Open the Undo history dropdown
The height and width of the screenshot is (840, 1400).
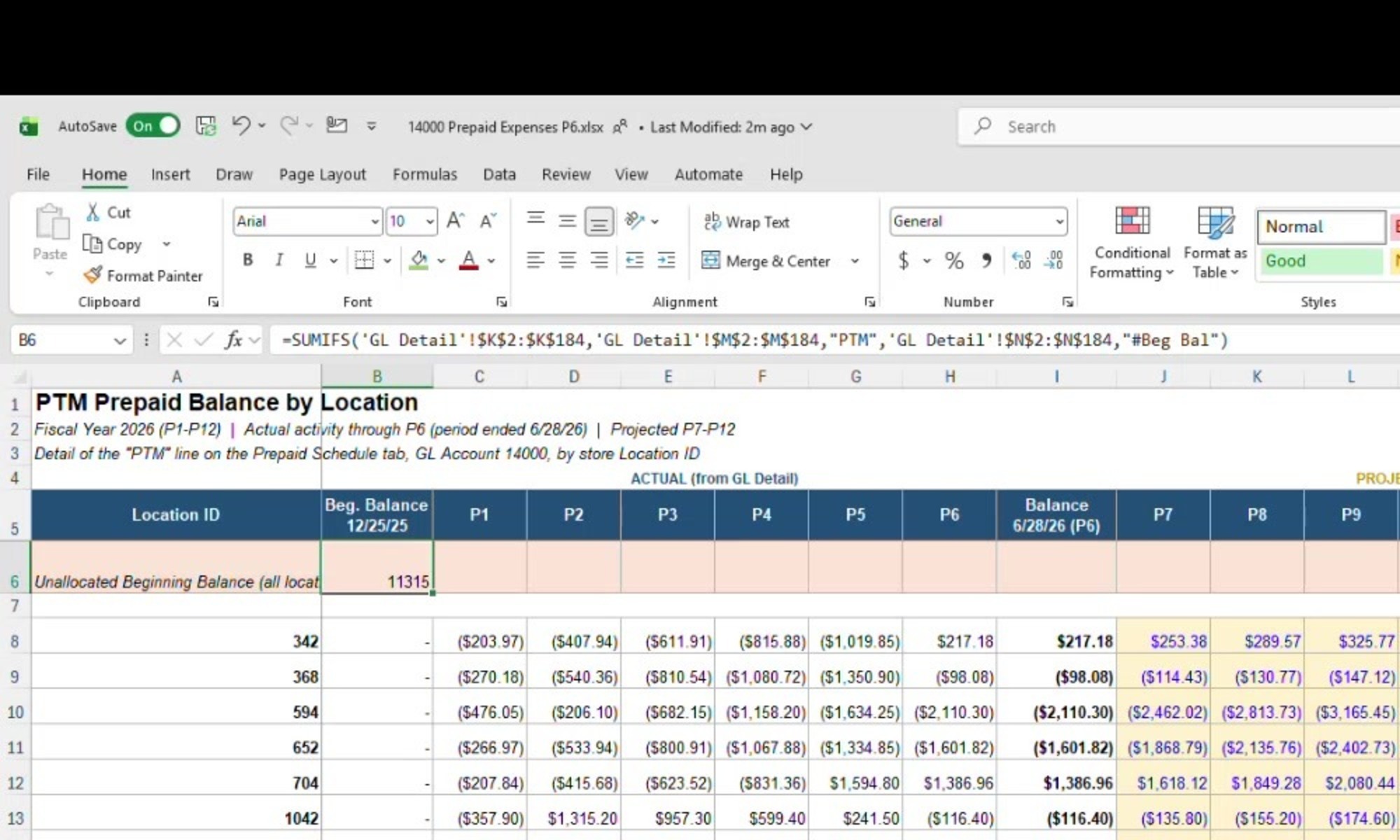pyautogui.click(x=262, y=126)
